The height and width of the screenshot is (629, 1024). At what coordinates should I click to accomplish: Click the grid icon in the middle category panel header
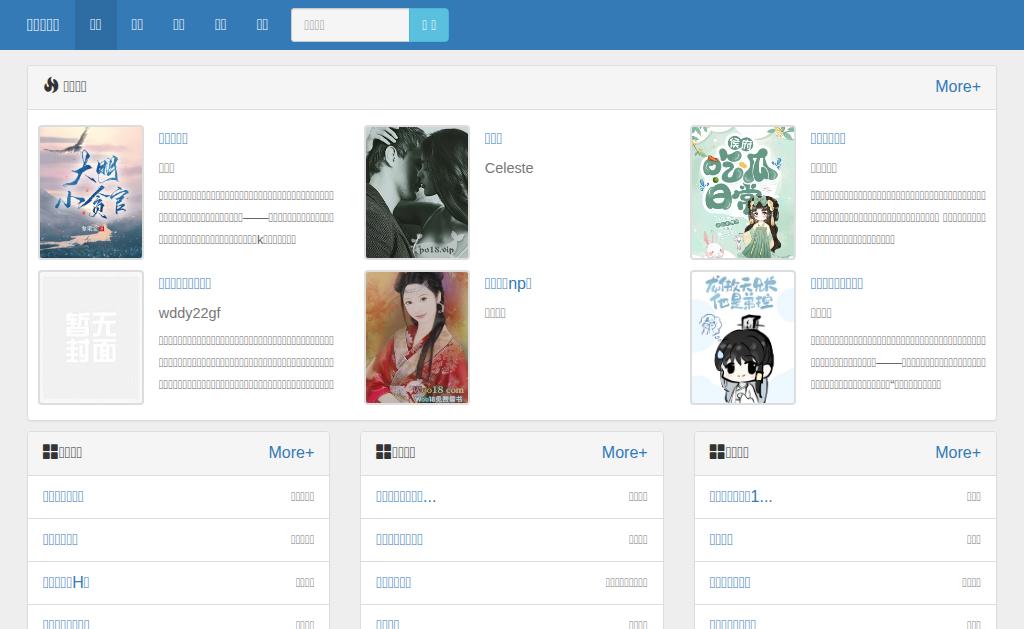click(383, 452)
